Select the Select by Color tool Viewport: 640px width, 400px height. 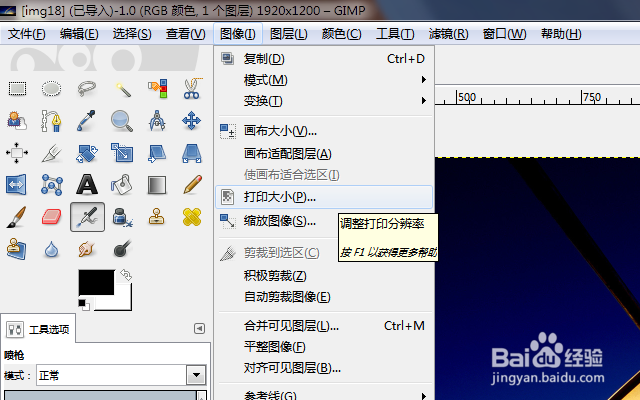tap(157, 89)
